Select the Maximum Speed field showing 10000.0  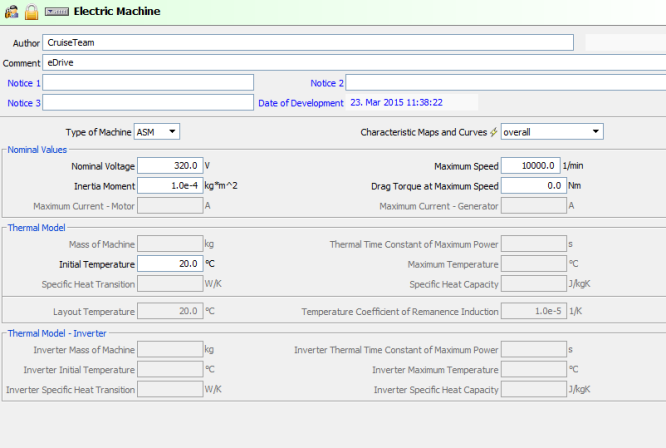[x=531, y=166]
